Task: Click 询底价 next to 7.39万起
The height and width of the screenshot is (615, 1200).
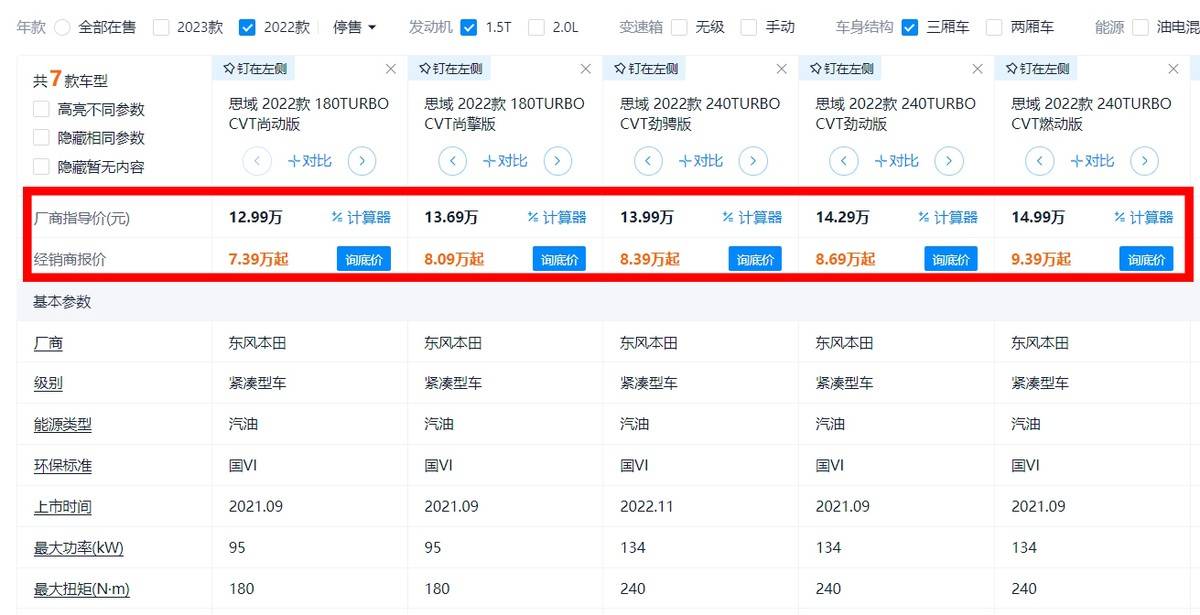Action: pyautogui.click(x=364, y=260)
